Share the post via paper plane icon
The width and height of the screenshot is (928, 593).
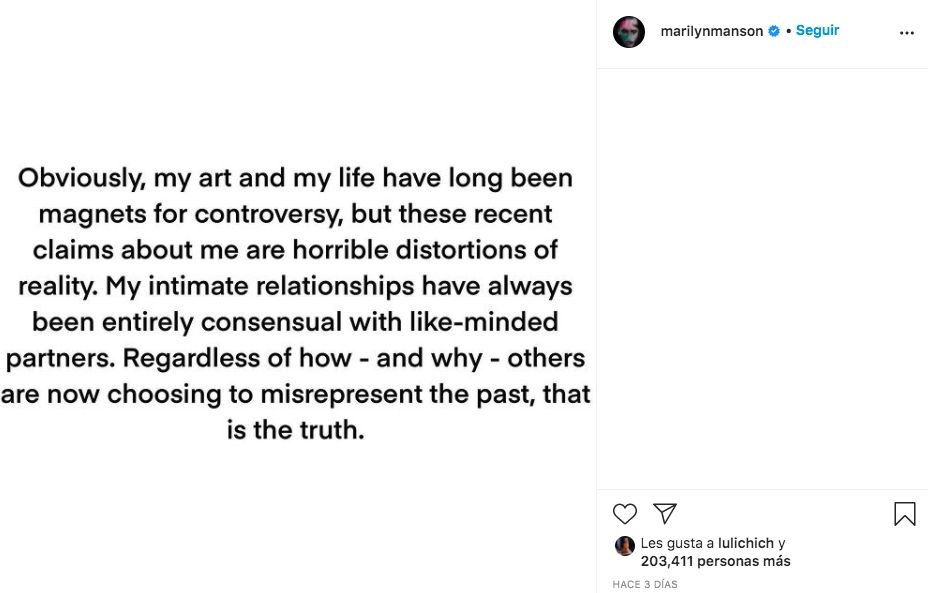point(665,513)
